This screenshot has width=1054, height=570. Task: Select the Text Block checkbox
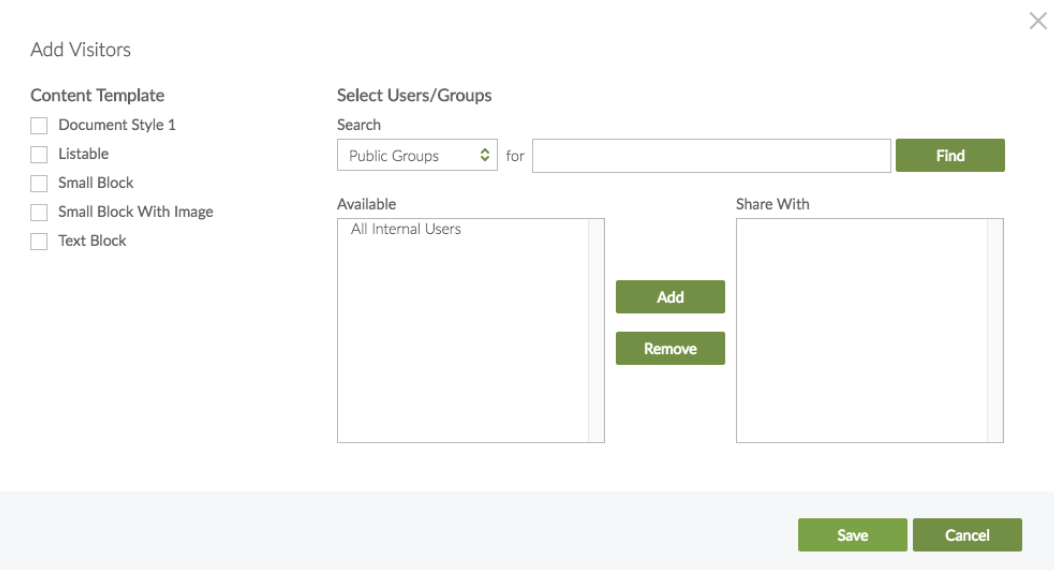(x=39, y=242)
